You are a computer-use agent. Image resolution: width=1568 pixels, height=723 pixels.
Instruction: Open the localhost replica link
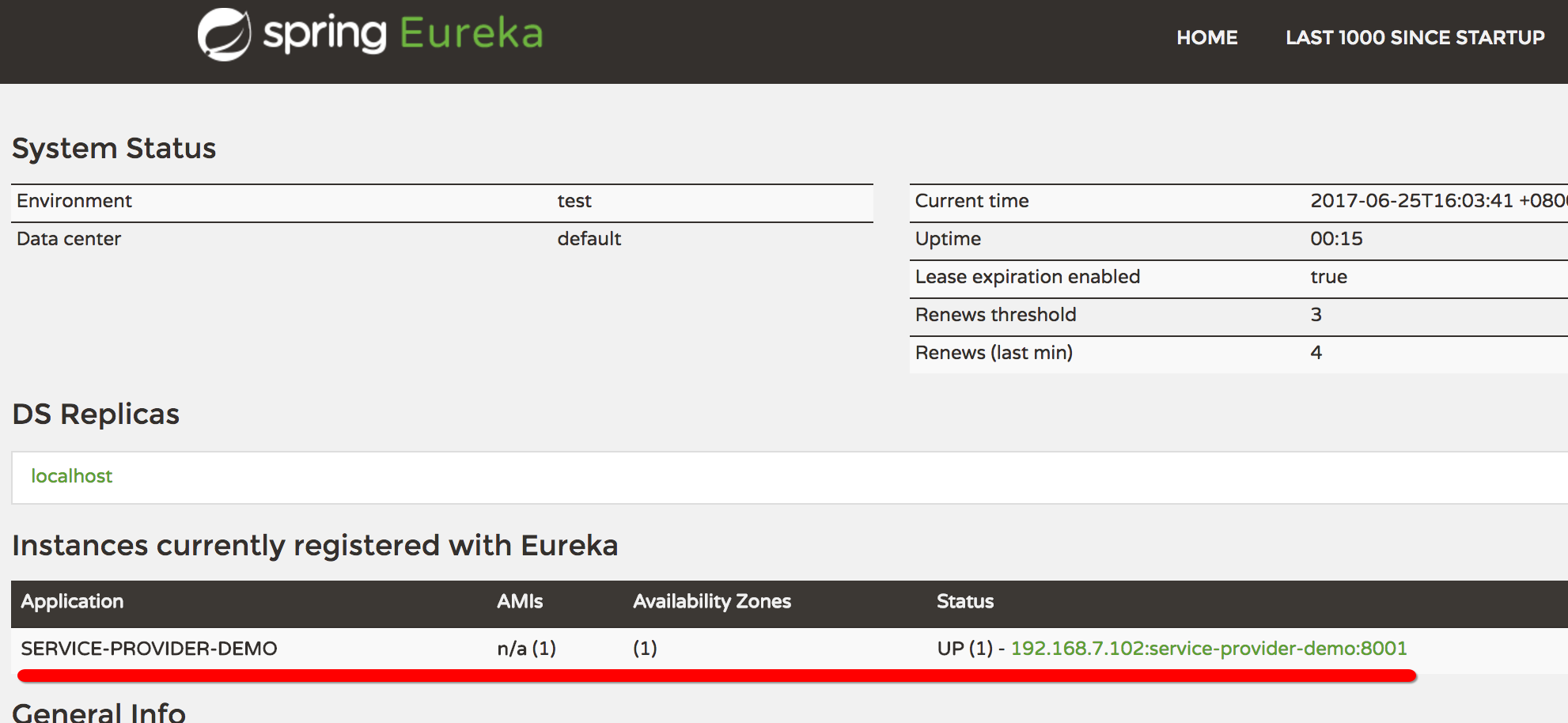tap(72, 476)
